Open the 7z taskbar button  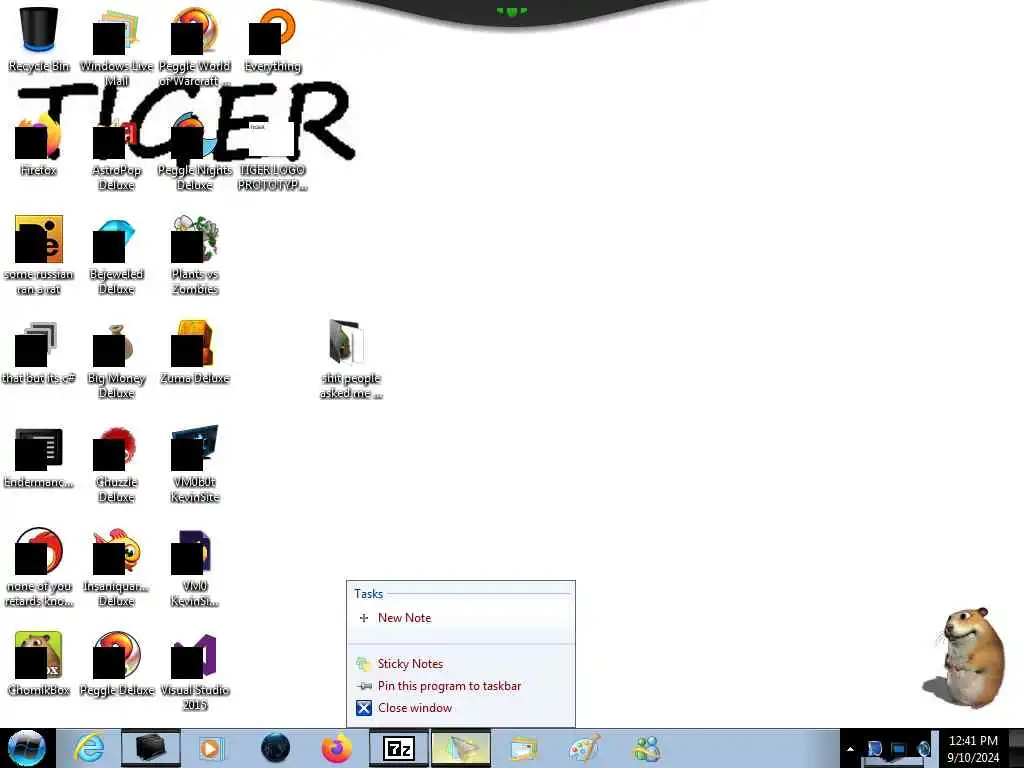pyautogui.click(x=398, y=748)
